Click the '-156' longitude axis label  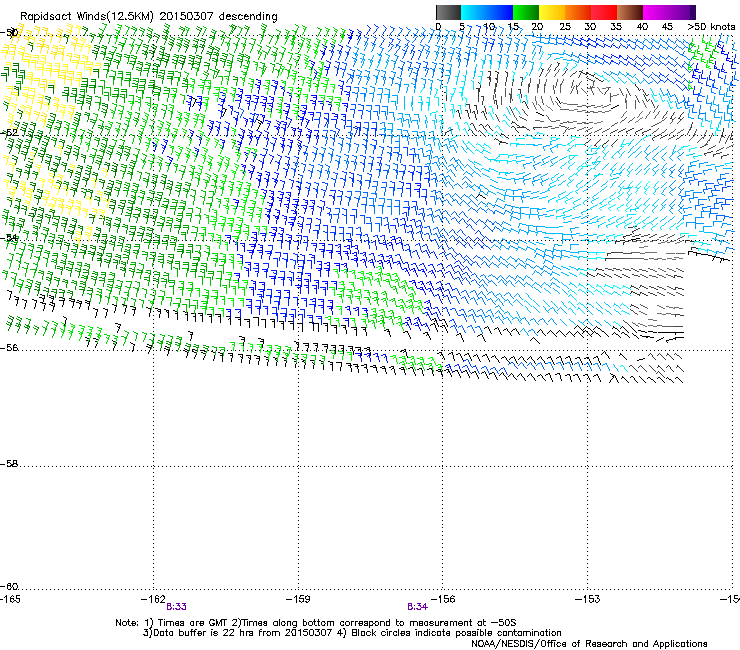point(443,599)
